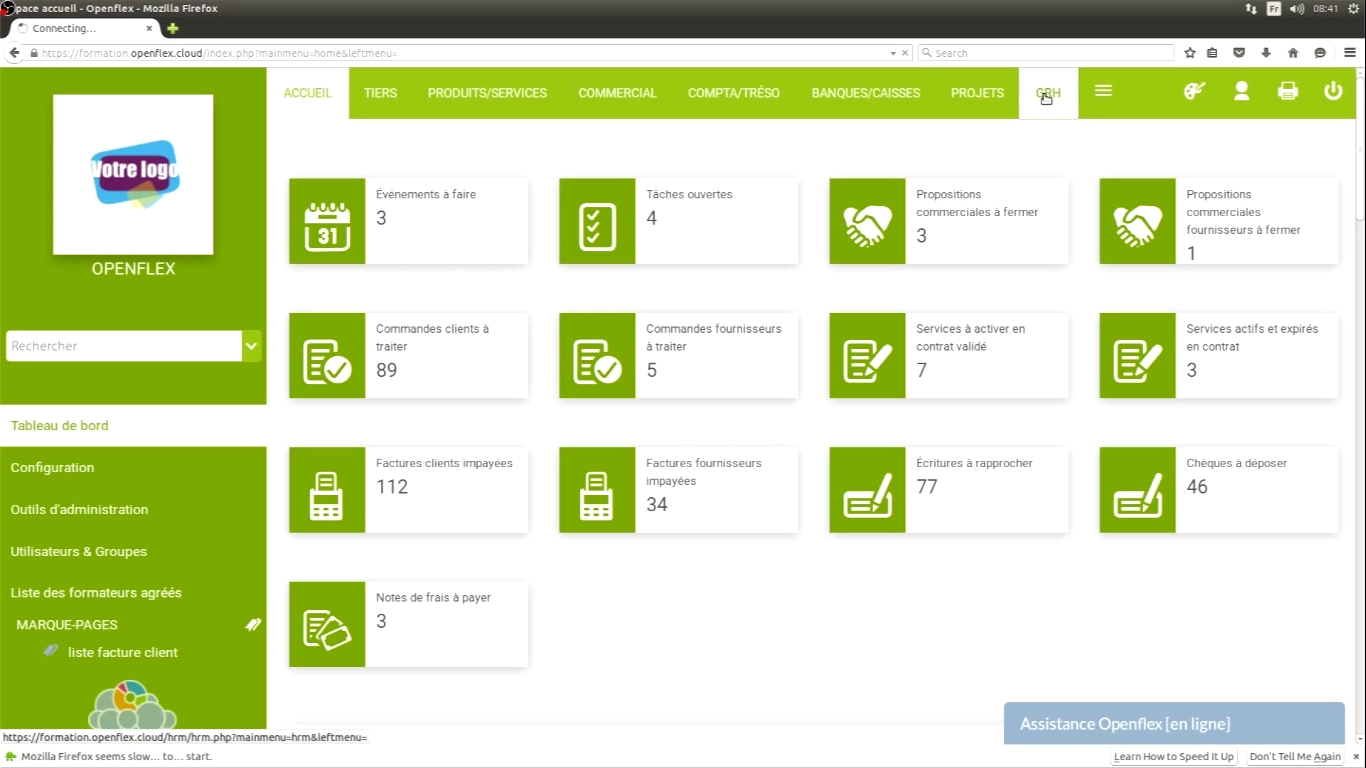The image size is (1366, 768).
Task: Click the Propositions commerciales fournisseurs handshake icon
Action: (1137, 222)
